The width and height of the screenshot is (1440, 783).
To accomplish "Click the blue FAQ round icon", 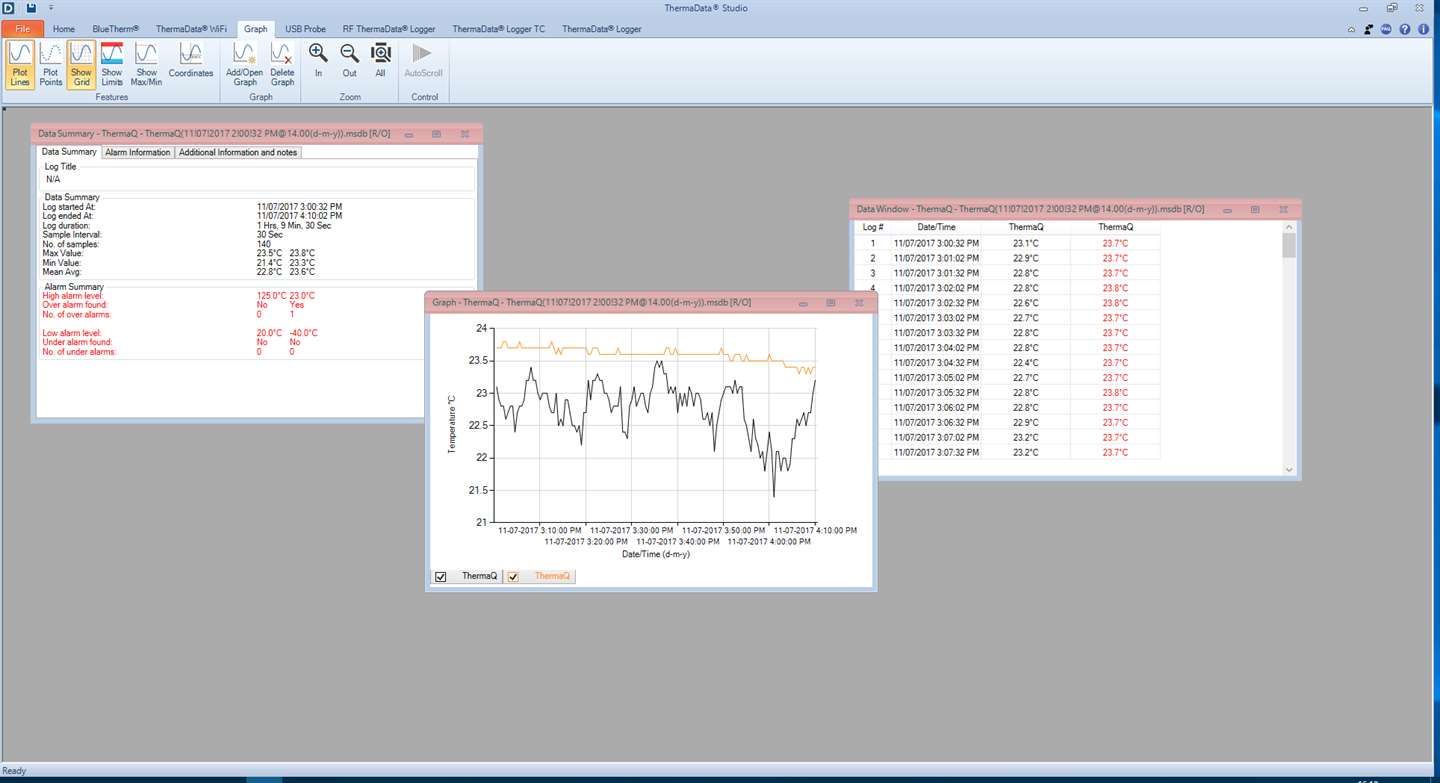I will coord(1387,30).
